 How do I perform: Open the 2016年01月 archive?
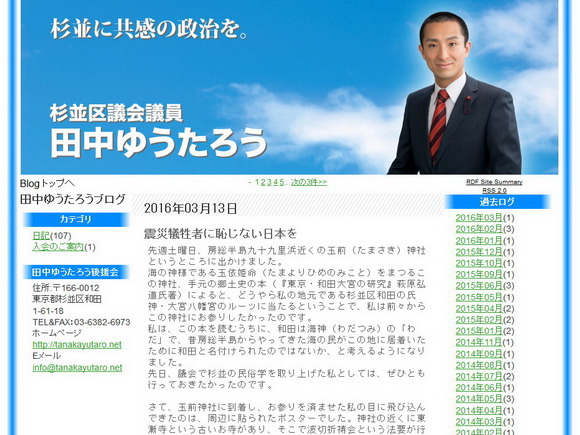pyautogui.click(x=479, y=241)
